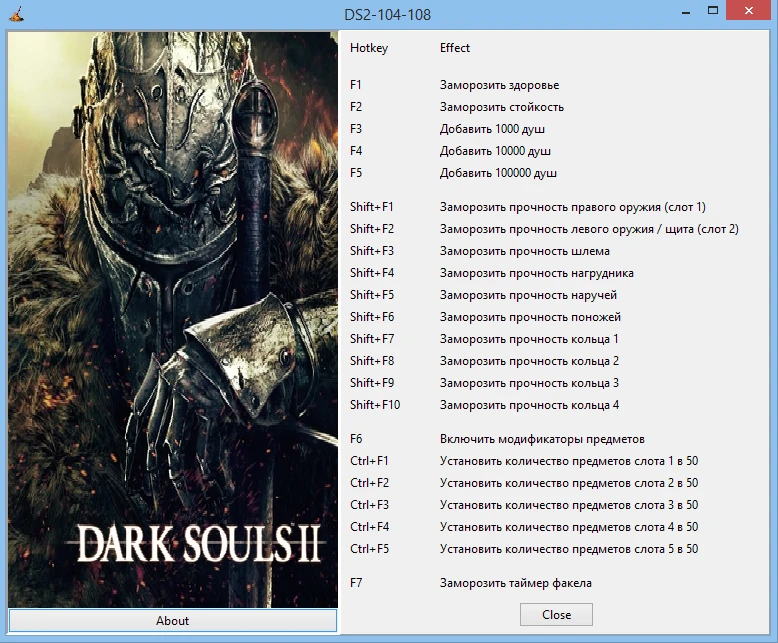Click the Ctrl+F4 hotkey label
The height and width of the screenshot is (643, 778).
pyautogui.click(x=370, y=527)
